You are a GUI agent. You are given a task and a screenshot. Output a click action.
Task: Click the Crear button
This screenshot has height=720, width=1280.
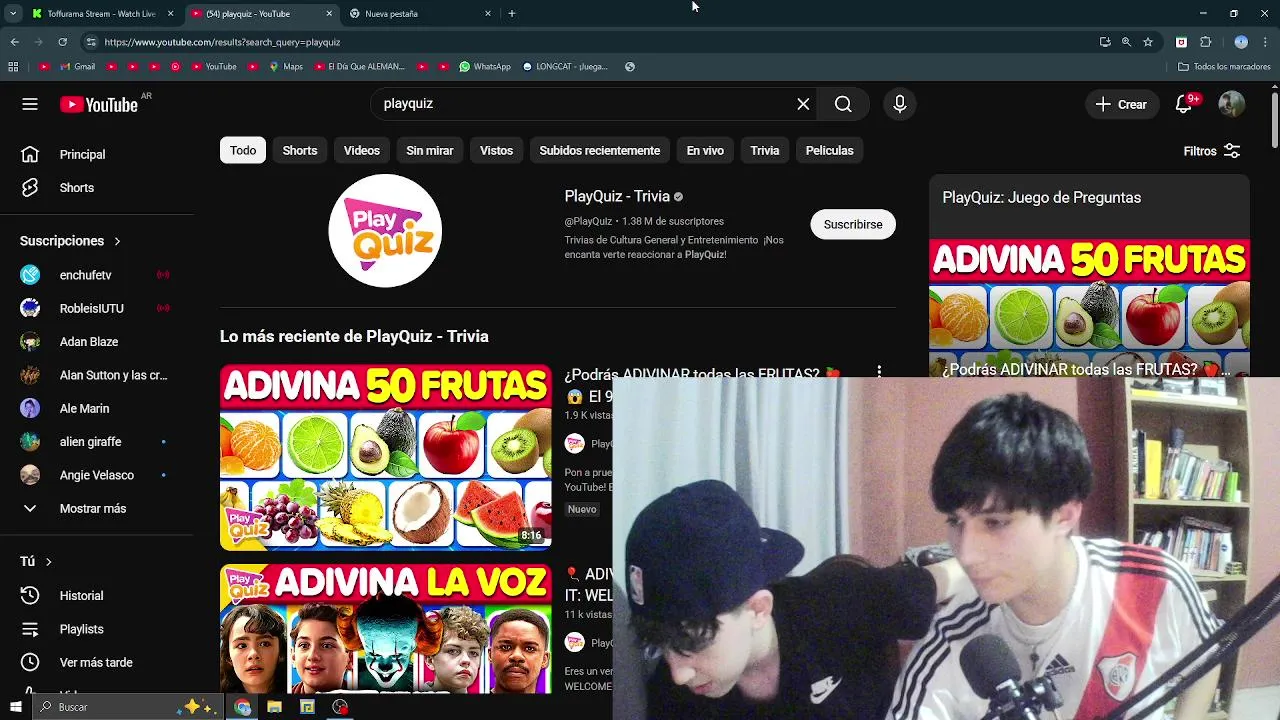1121,104
